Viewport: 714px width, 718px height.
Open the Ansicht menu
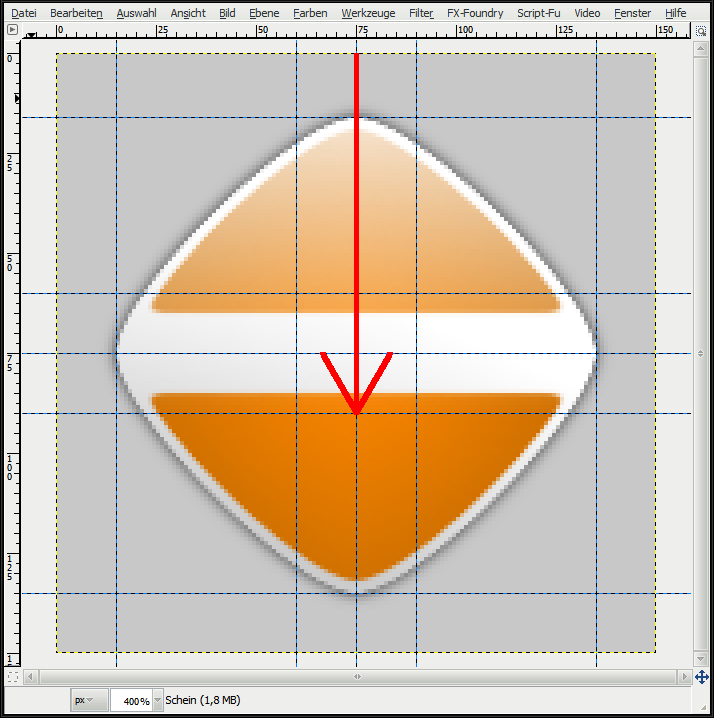coord(188,13)
